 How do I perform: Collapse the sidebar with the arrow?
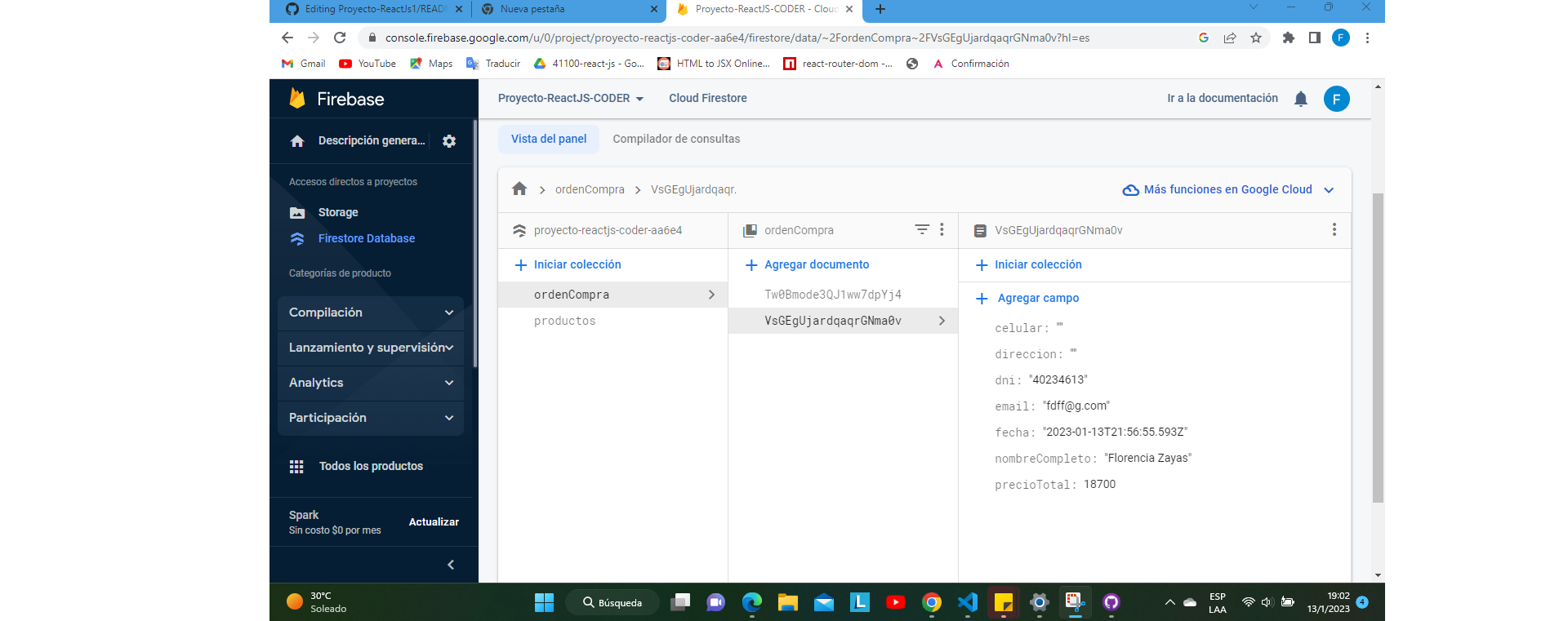pos(451,565)
